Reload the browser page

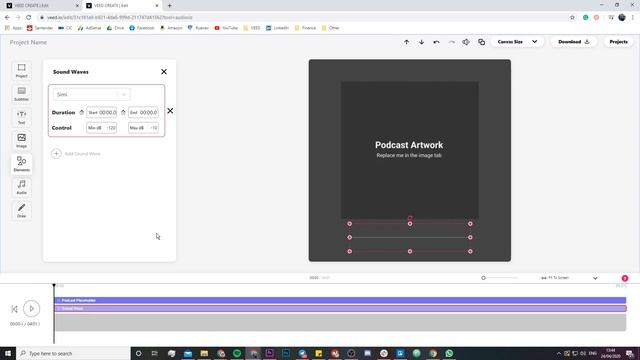[x=29, y=18]
